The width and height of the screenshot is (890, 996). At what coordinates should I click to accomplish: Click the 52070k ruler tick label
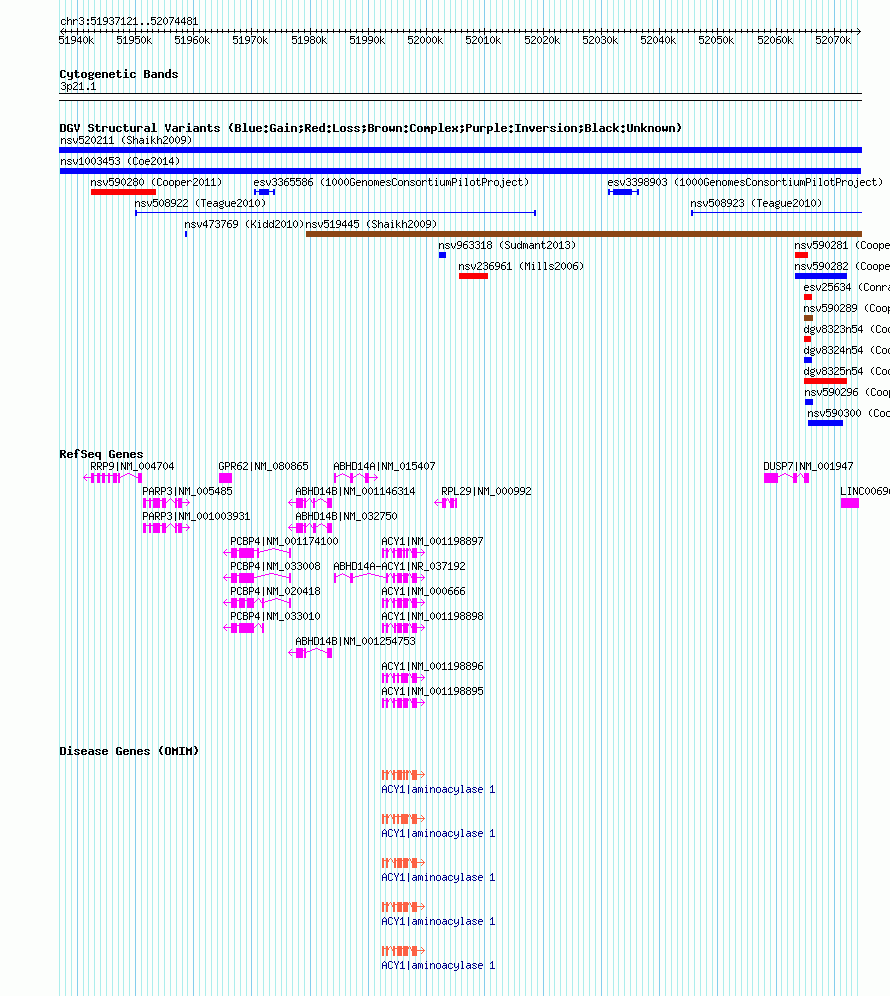click(833, 40)
